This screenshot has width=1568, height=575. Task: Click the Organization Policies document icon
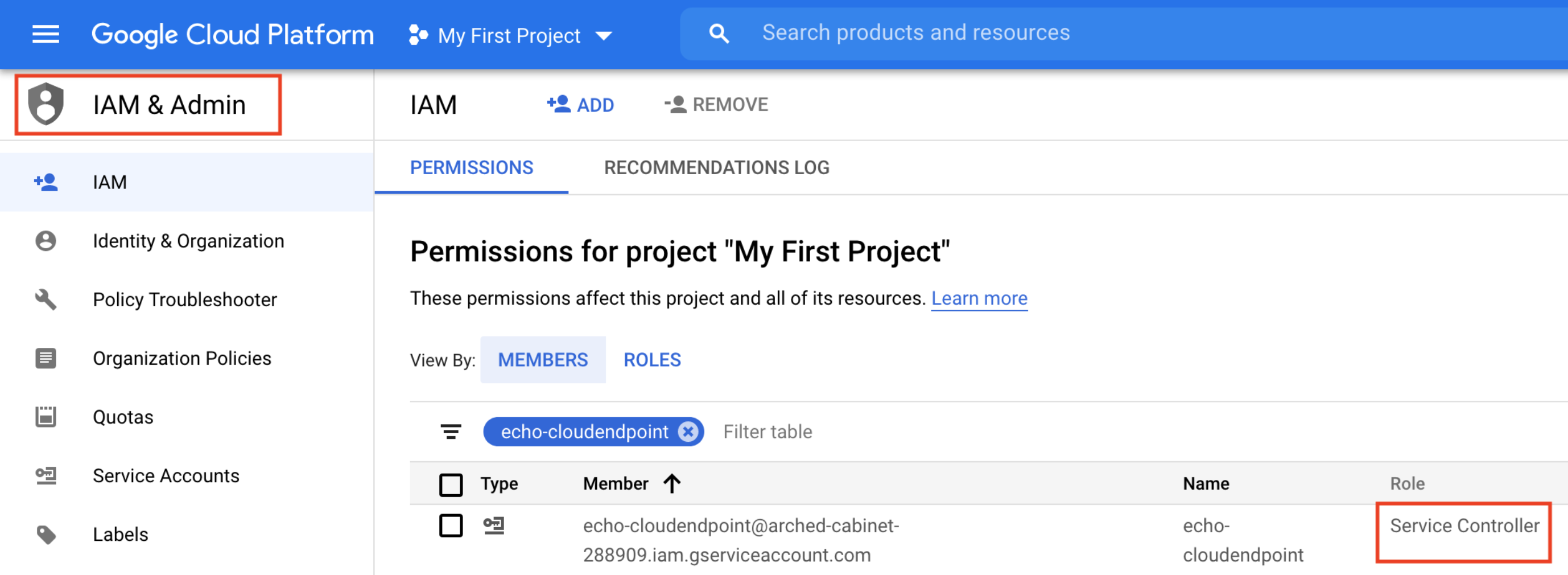coord(46,358)
